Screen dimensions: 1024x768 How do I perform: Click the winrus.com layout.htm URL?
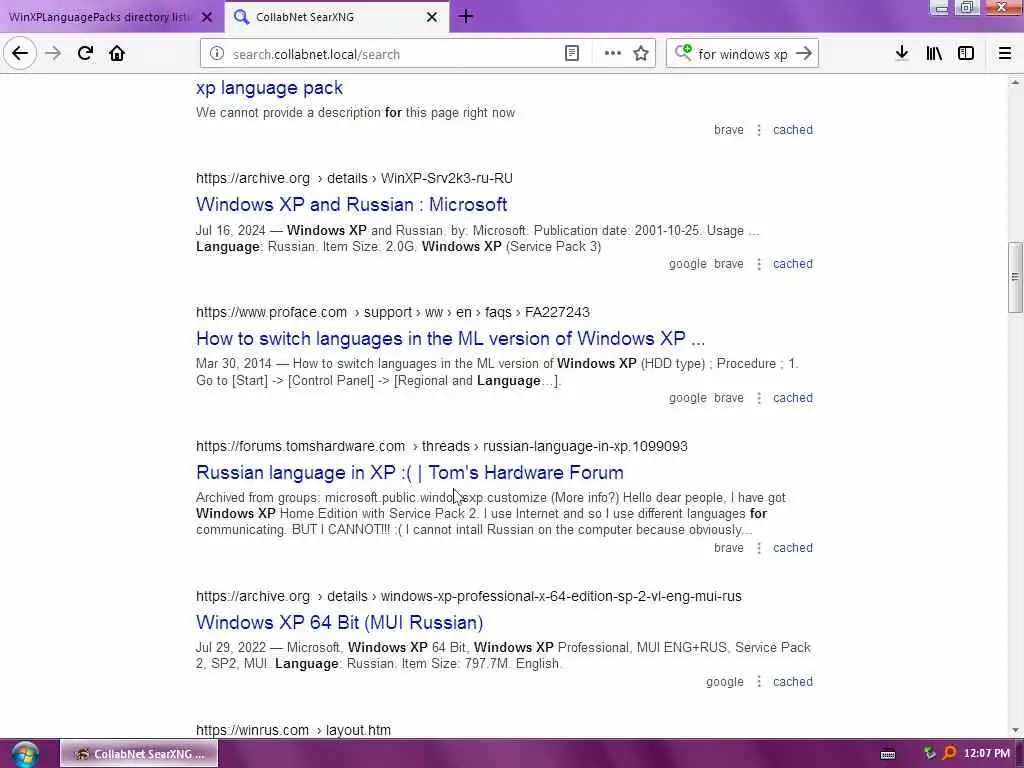(293, 730)
